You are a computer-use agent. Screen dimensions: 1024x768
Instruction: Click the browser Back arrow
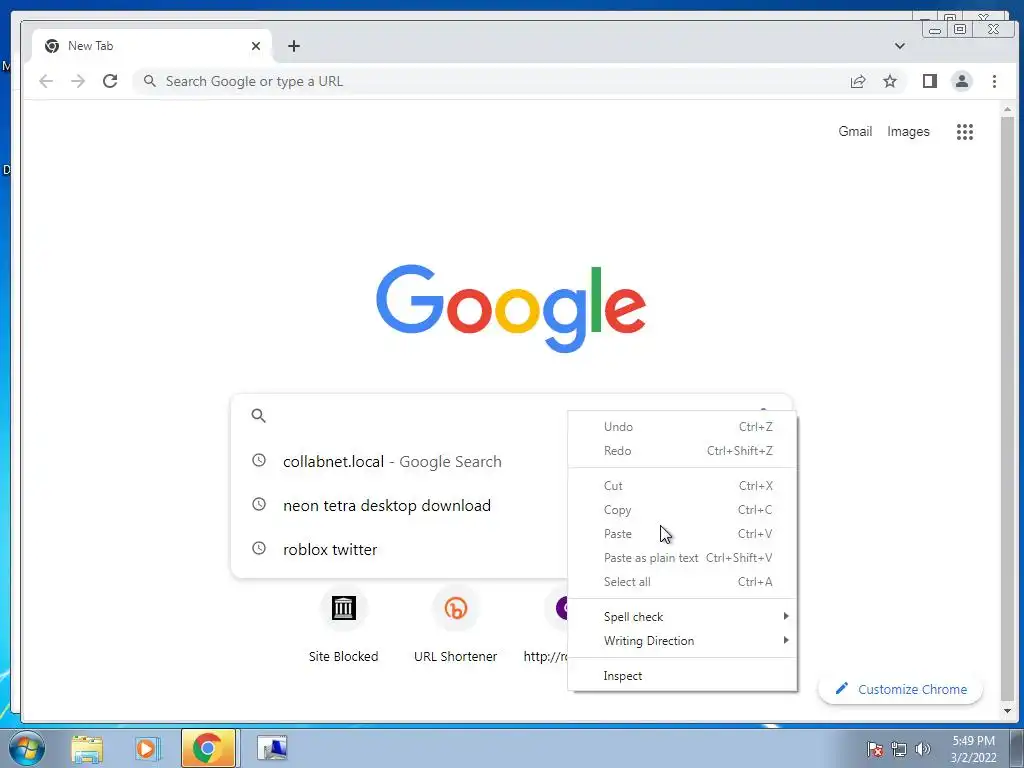(x=46, y=81)
